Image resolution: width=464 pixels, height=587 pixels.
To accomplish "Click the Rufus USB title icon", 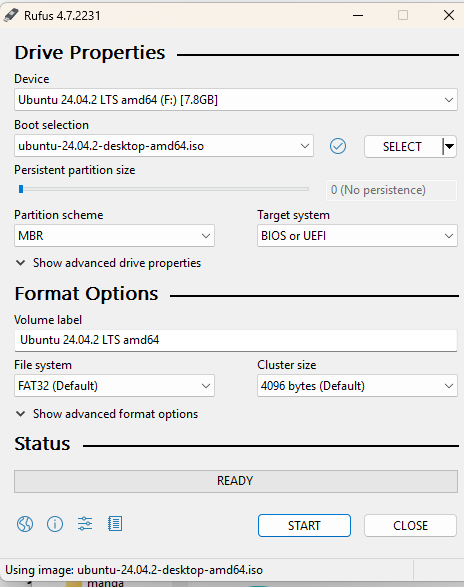I will coord(11,15).
